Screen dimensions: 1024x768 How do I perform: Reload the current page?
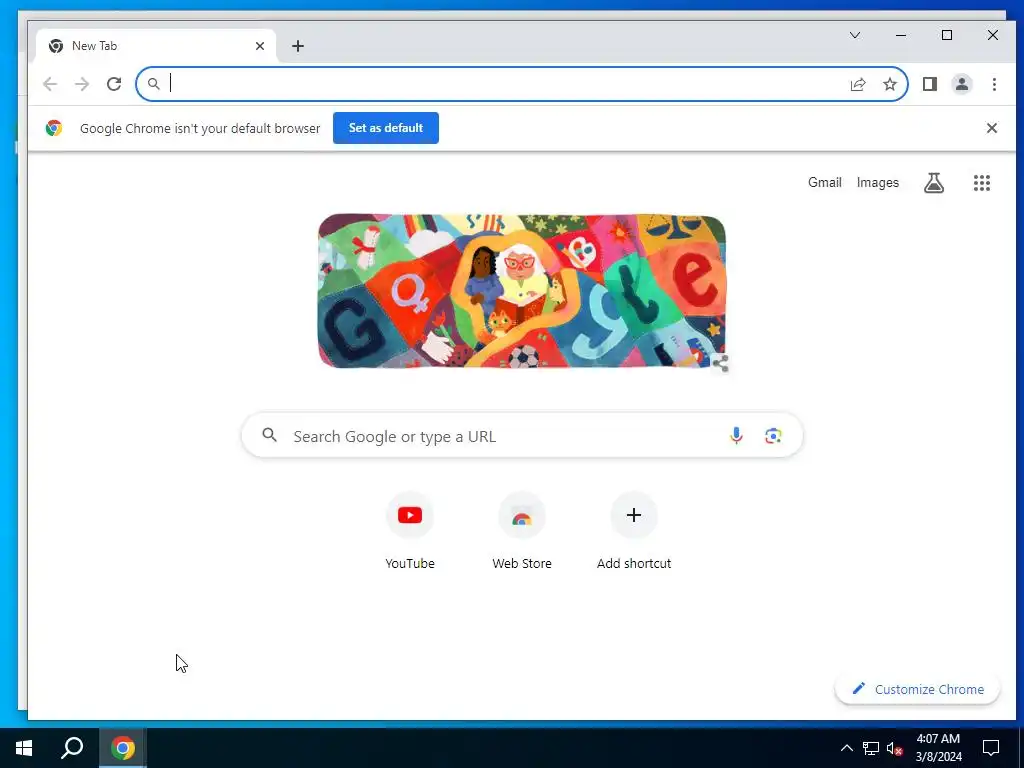114,84
